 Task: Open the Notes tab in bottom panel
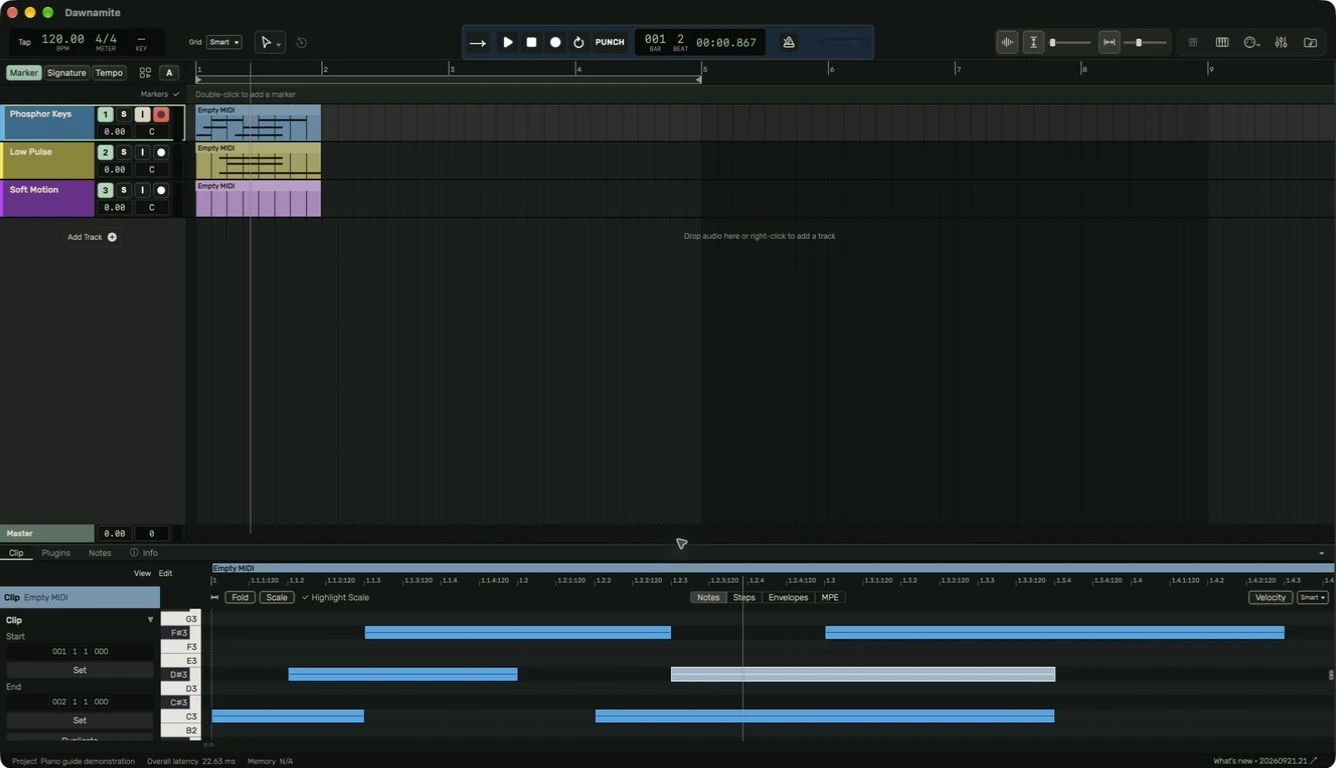click(x=100, y=553)
